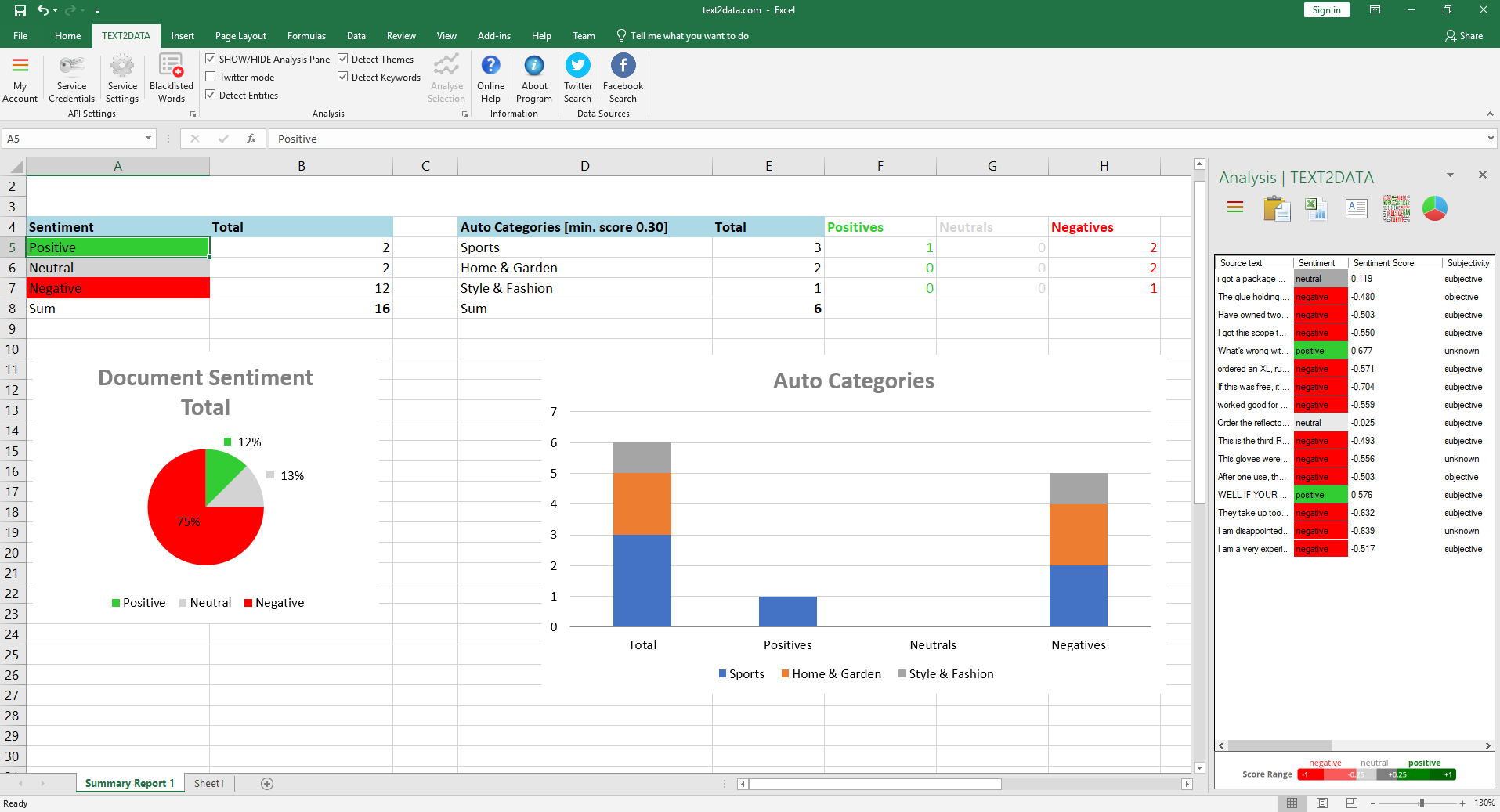Click the Excel chart export icon in the analysis pane
Viewport: 1500px width, 812px height.
pyautogui.click(x=1316, y=208)
